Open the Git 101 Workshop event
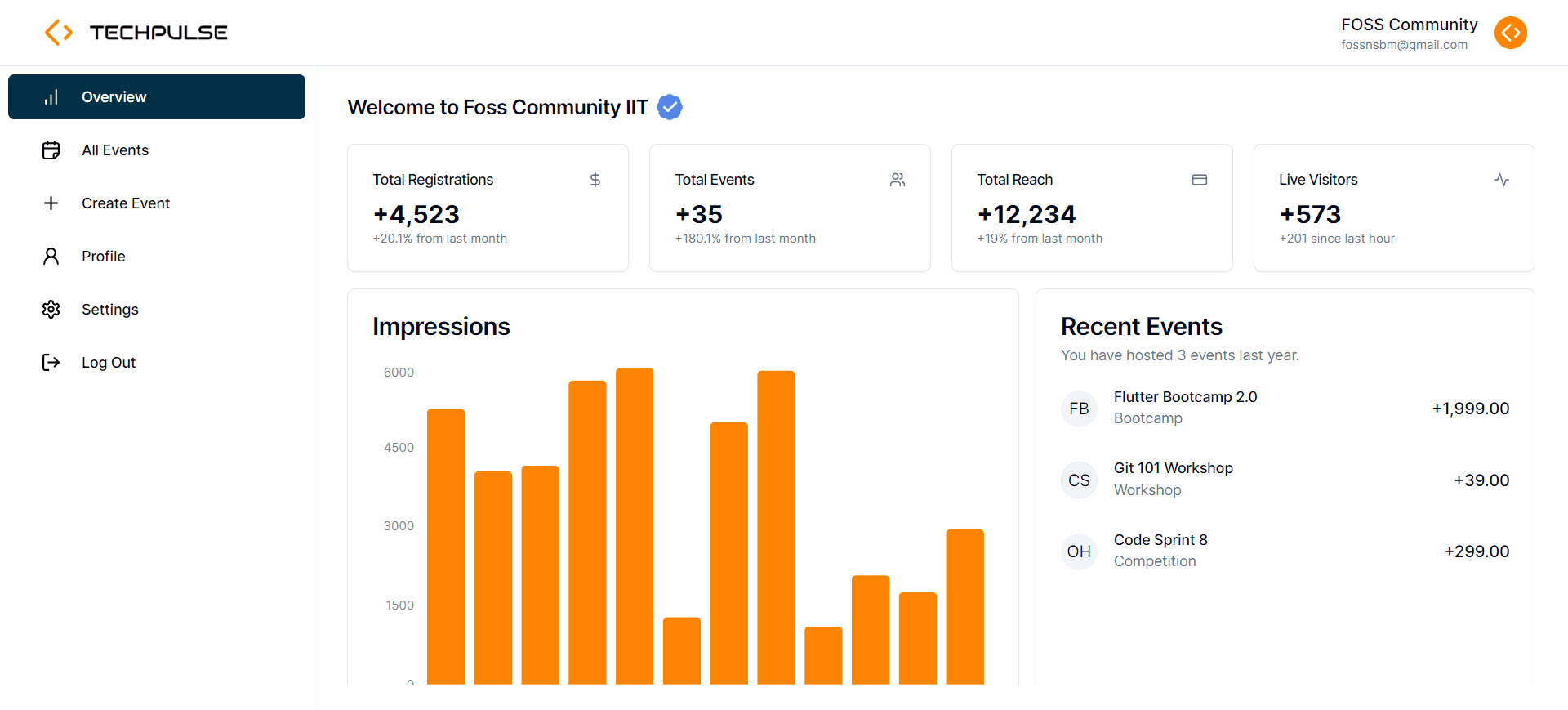Screen dimensions: 1568x710 coord(1174,468)
